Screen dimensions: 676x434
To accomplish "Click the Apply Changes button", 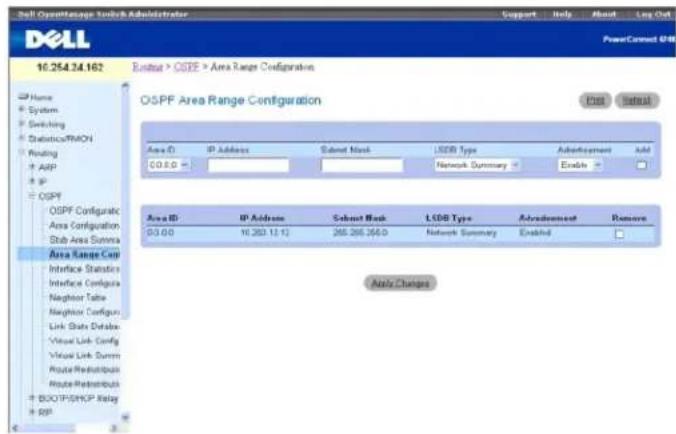I will (400, 283).
